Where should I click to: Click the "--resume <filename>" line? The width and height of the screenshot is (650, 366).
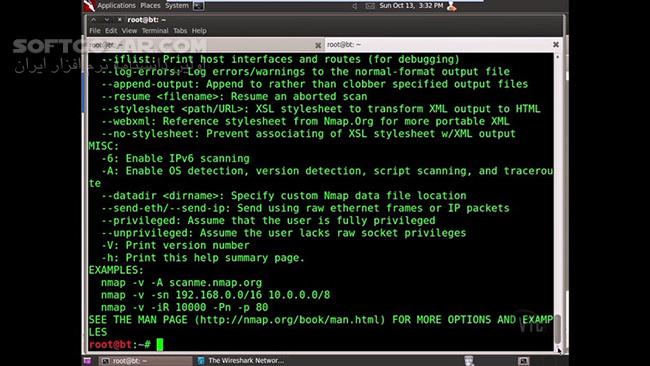(x=234, y=97)
